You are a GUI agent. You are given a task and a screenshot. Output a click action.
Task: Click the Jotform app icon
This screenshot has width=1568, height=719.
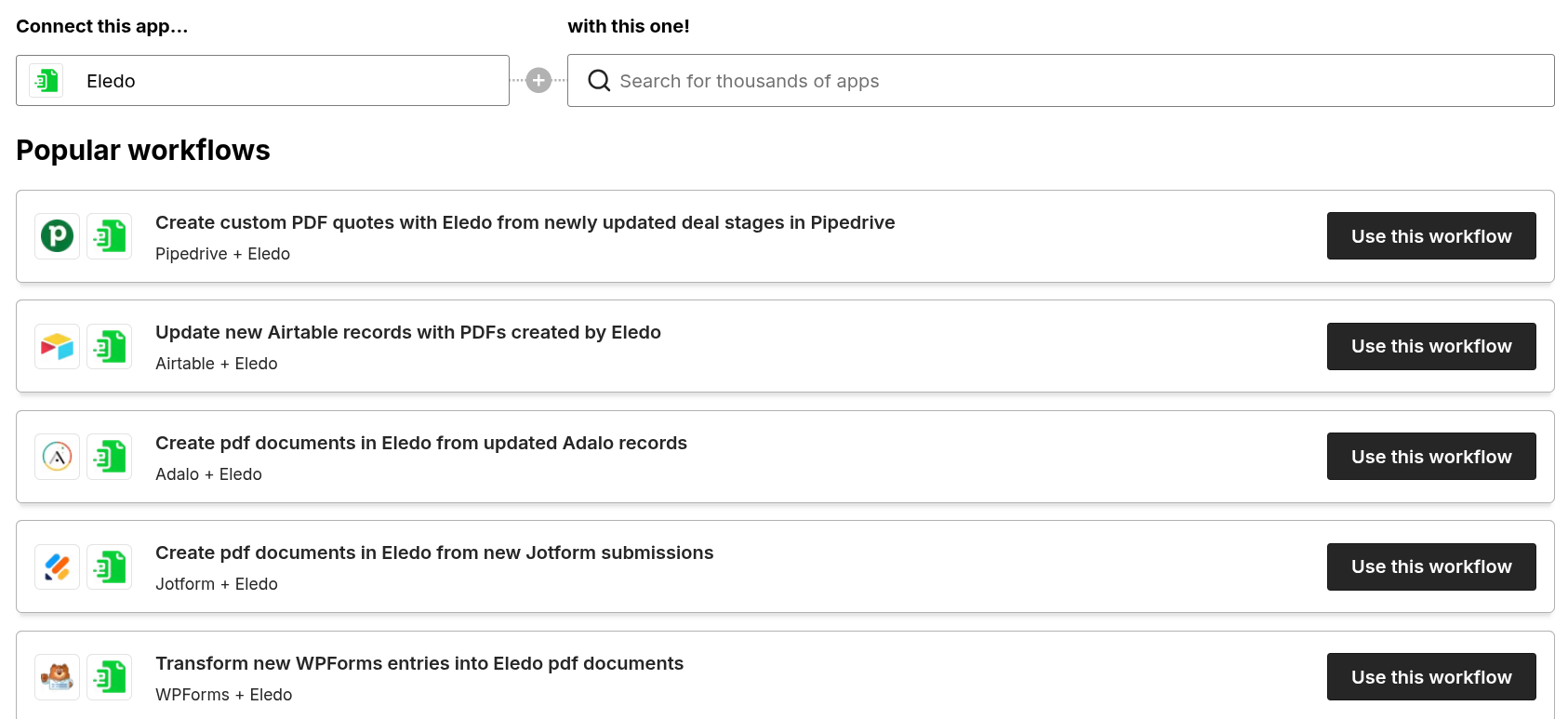point(57,567)
